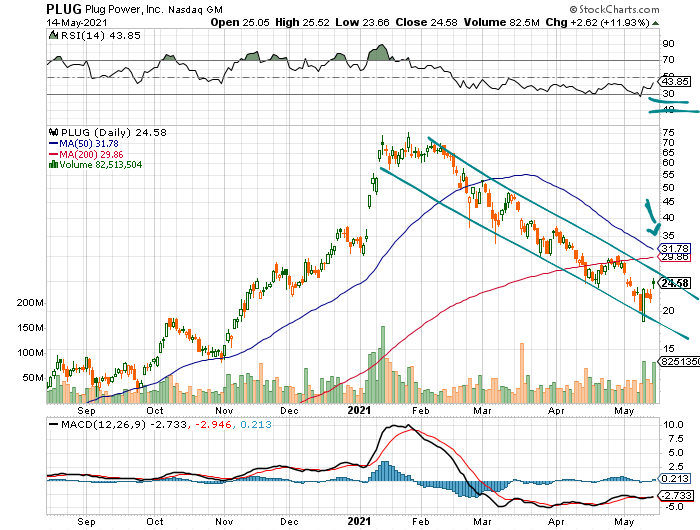Viewport: 700px width, 530px height.
Task: Click the black line sample before MACD(12,26,9)
Action: coord(54,424)
